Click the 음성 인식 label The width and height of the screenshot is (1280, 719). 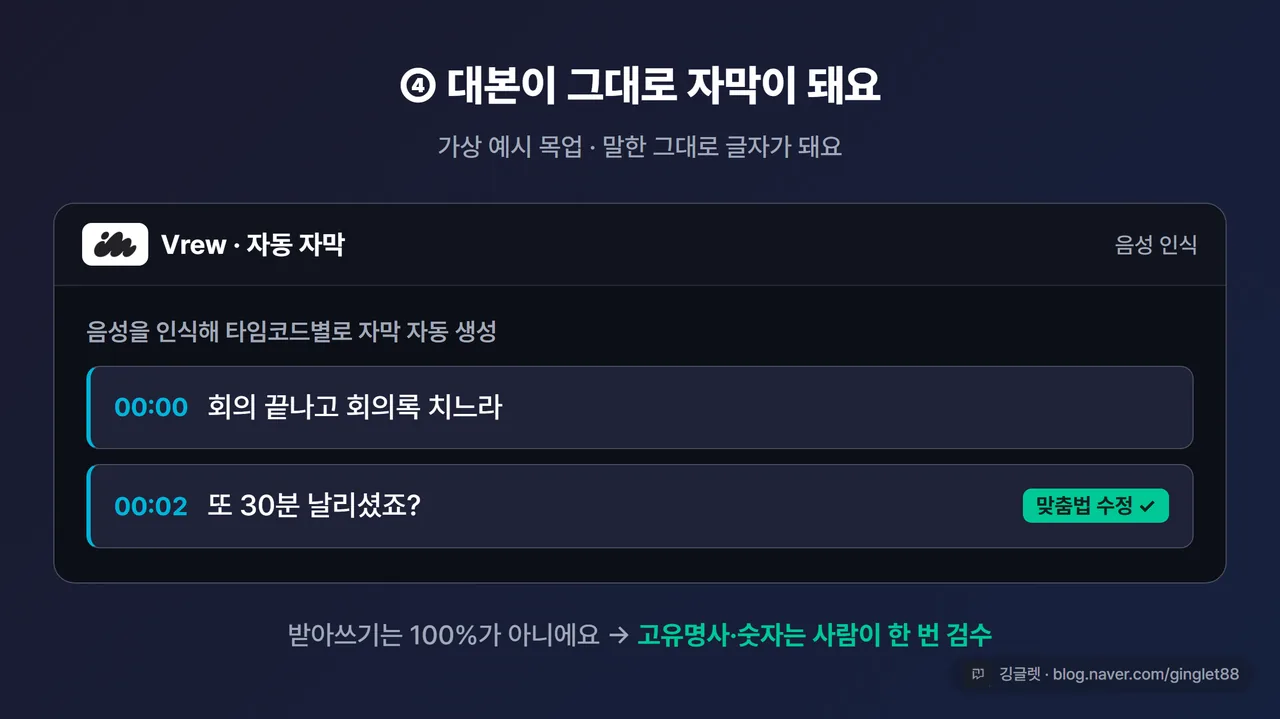1156,245
